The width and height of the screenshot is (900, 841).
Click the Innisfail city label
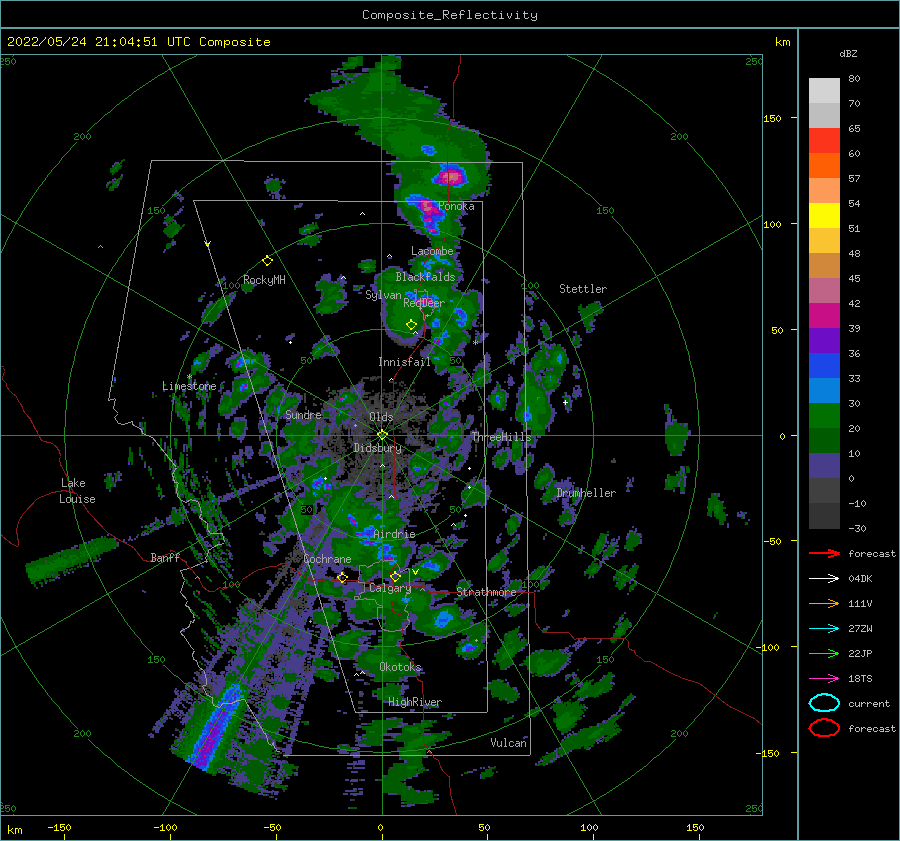(x=404, y=362)
